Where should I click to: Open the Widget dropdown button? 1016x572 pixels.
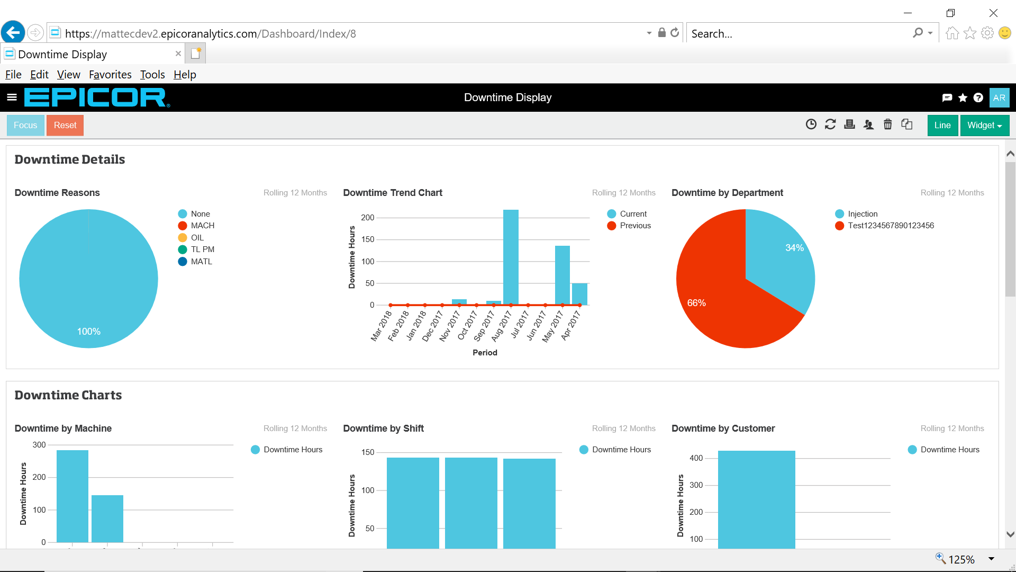984,125
